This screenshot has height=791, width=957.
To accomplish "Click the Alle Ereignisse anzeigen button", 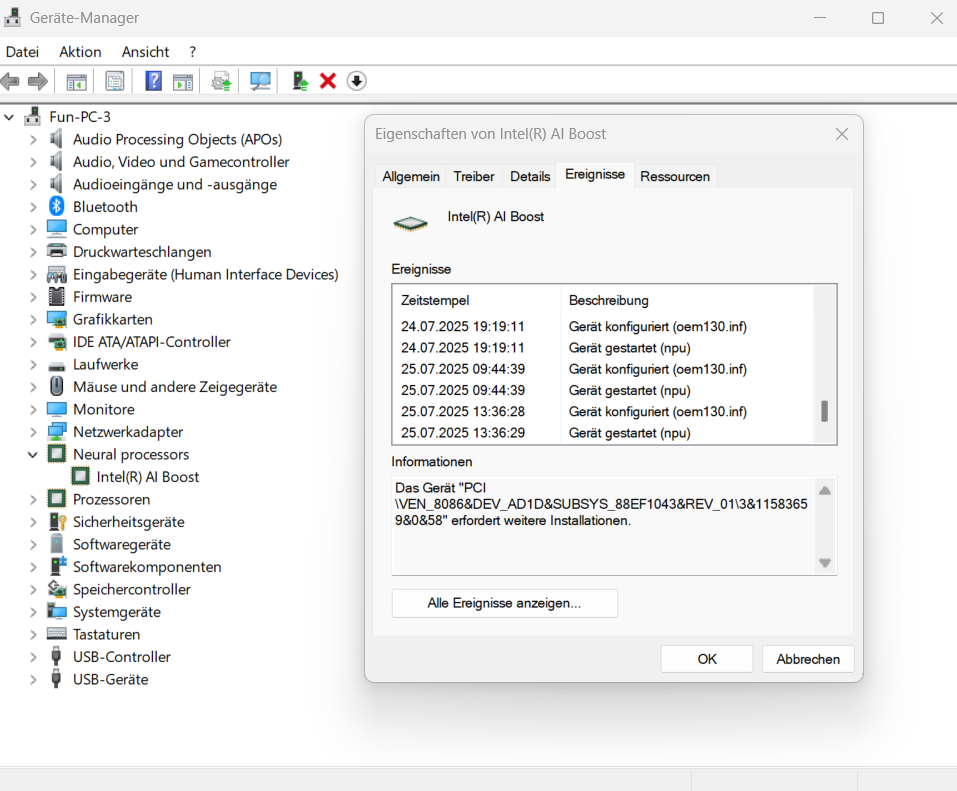I will [504, 603].
